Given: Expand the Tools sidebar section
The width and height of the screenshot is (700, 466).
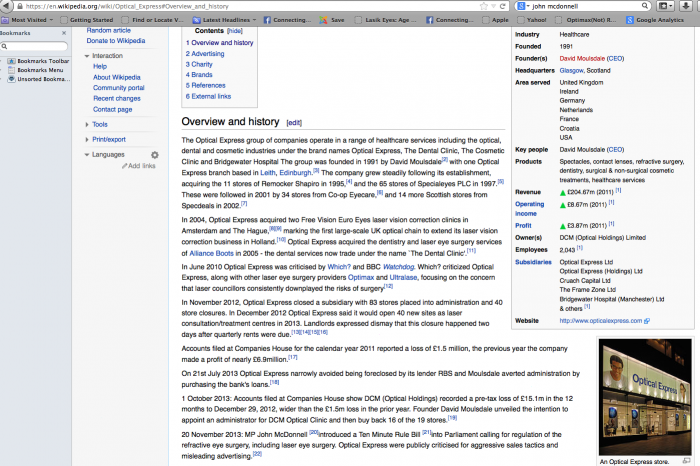Looking at the screenshot, I should (x=87, y=124).
